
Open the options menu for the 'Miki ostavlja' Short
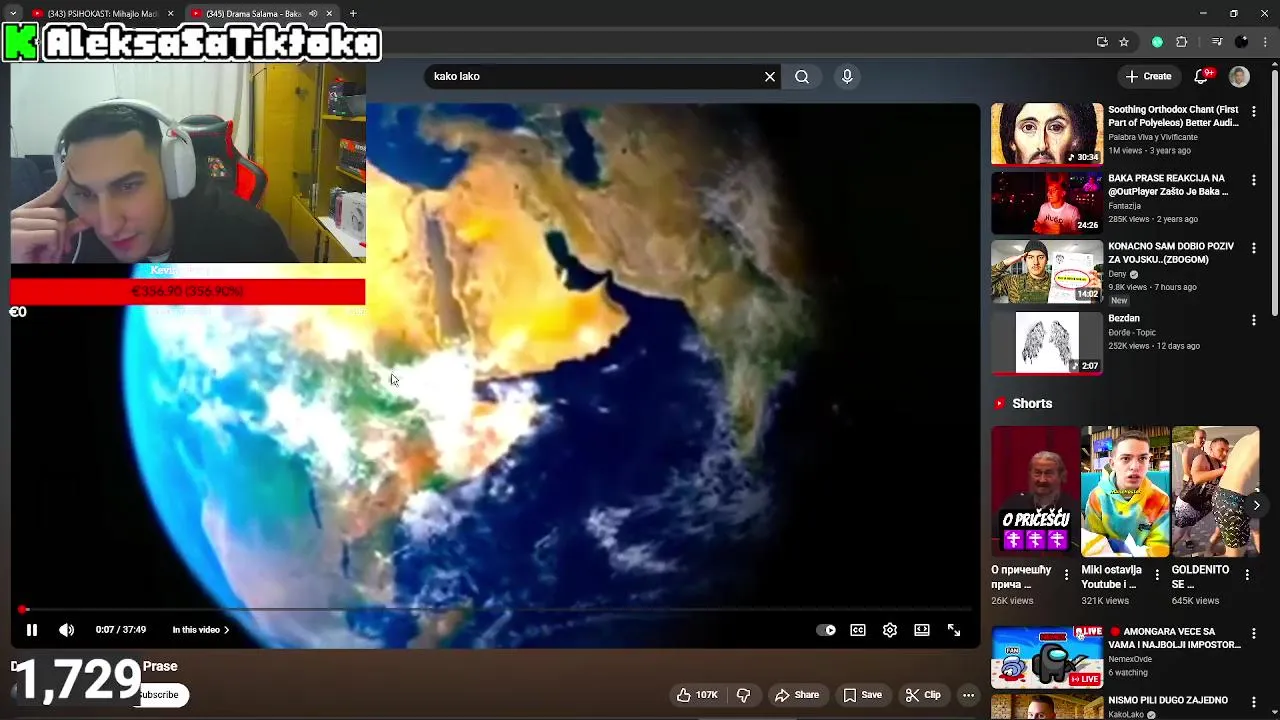1157,575
